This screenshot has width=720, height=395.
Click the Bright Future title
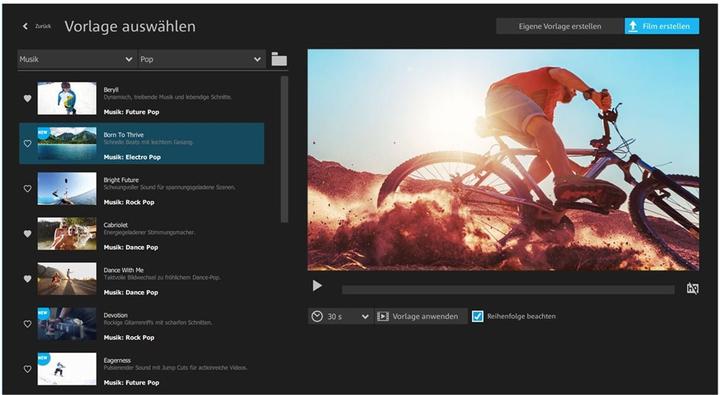[121, 180]
